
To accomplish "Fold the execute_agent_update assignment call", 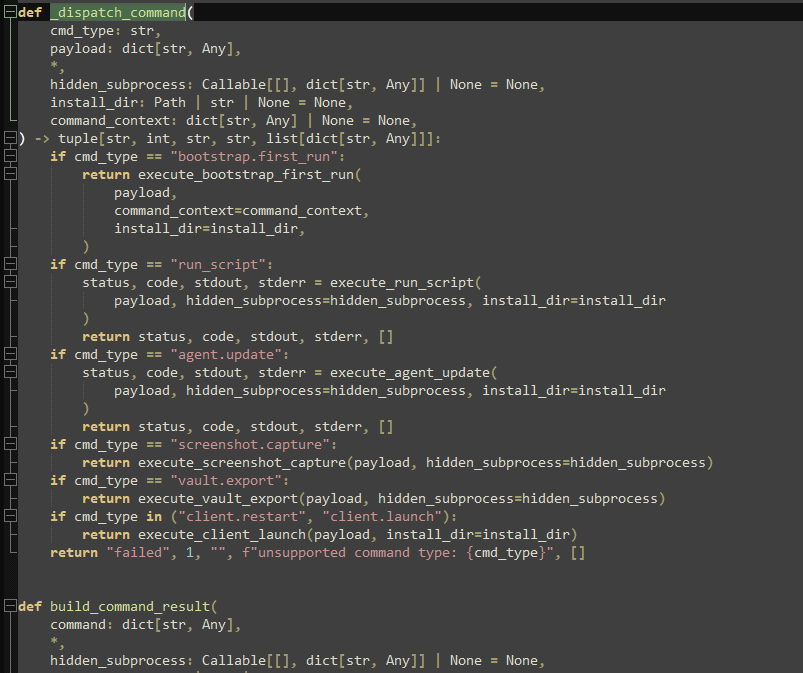I will [10, 372].
